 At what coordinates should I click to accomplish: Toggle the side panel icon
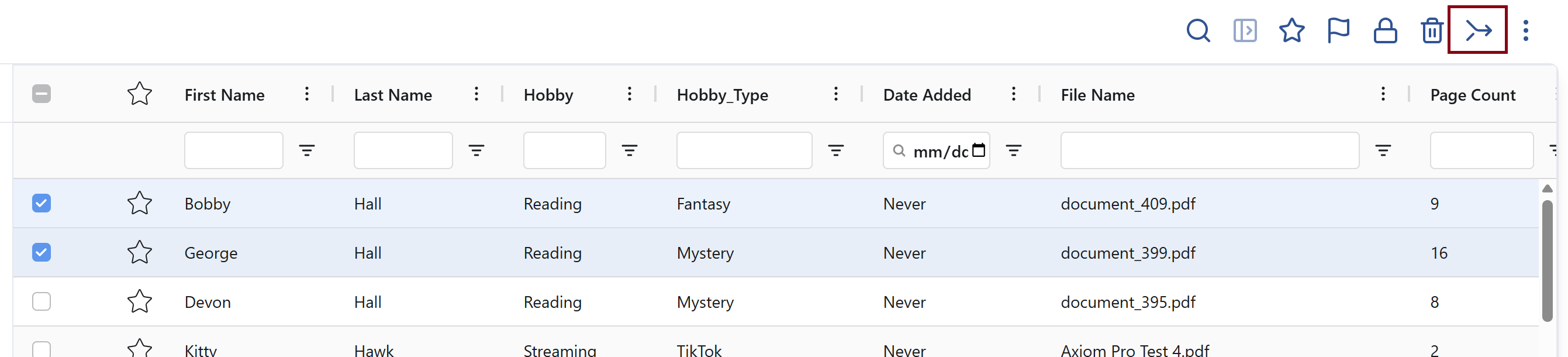(x=1245, y=30)
